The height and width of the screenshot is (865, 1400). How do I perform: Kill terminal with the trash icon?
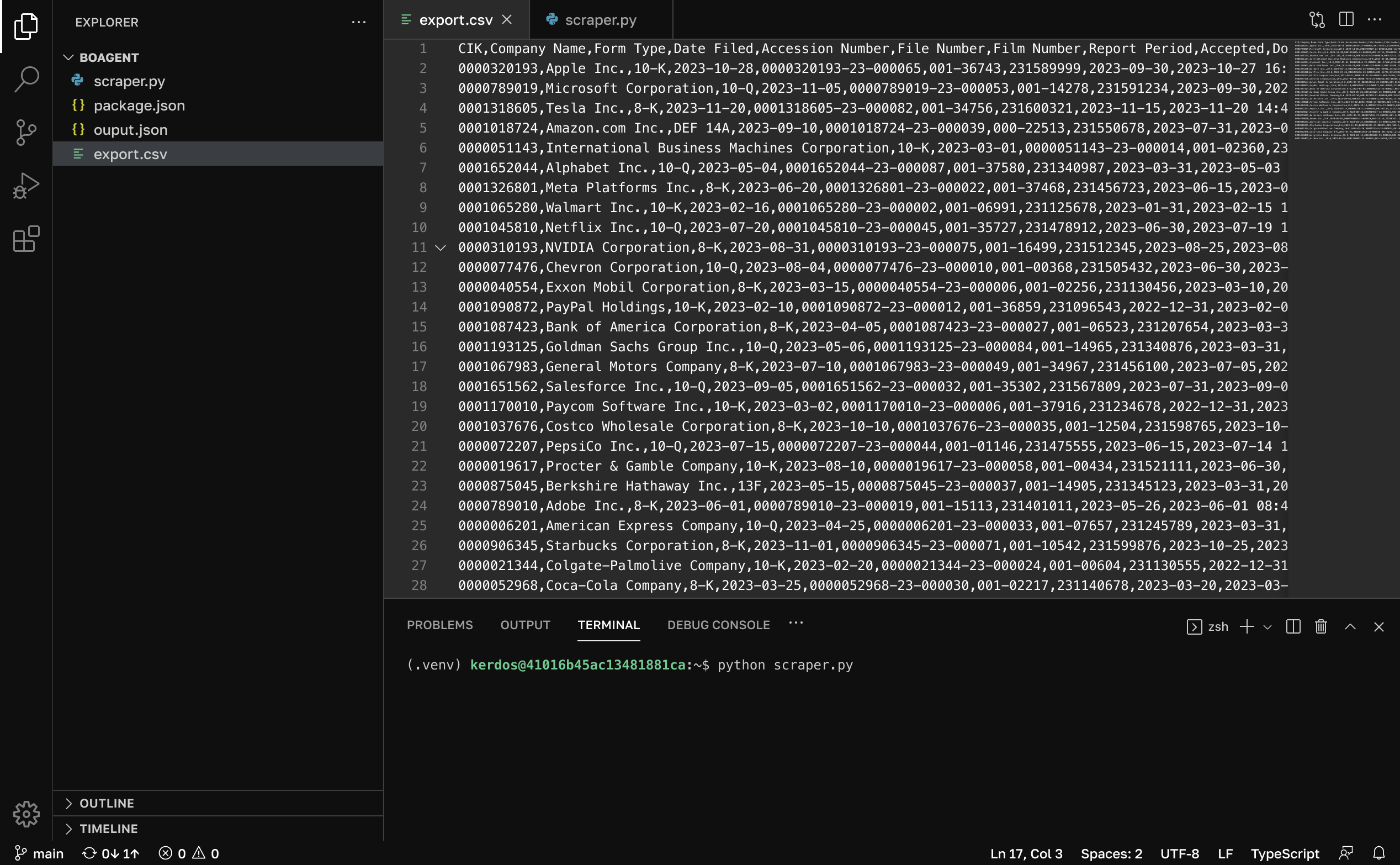point(1321,626)
